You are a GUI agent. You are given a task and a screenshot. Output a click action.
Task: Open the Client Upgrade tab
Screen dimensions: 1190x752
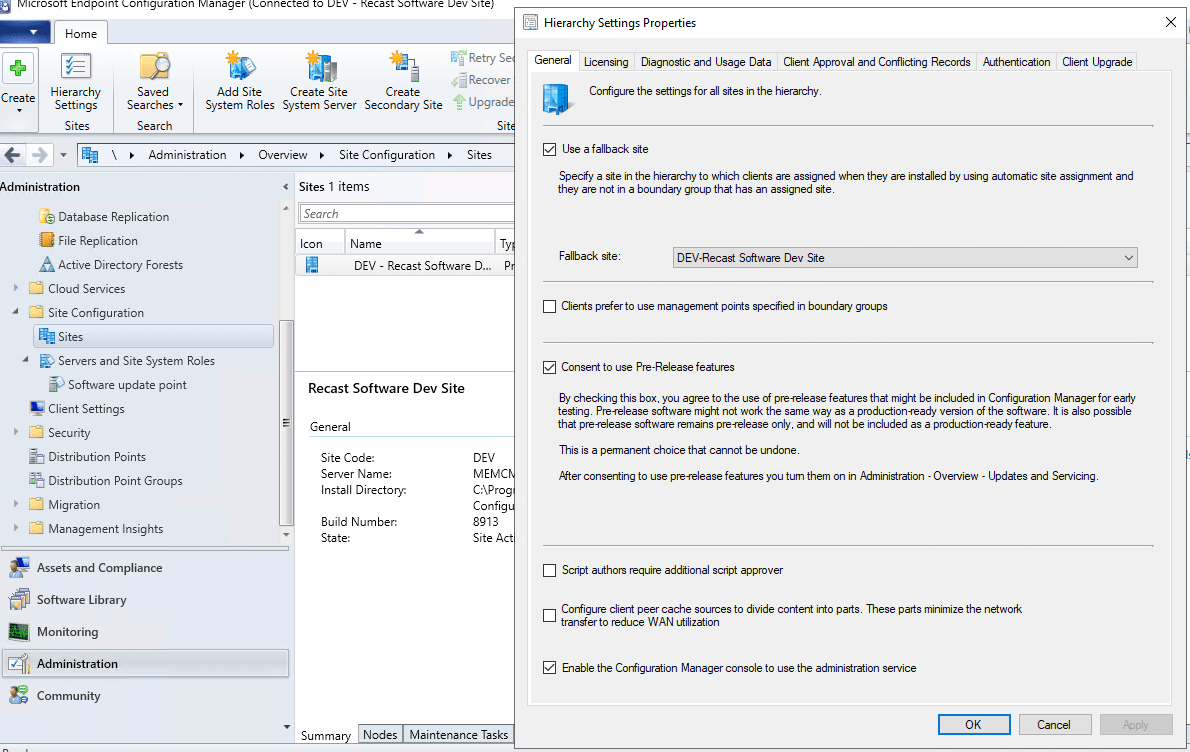(x=1097, y=62)
